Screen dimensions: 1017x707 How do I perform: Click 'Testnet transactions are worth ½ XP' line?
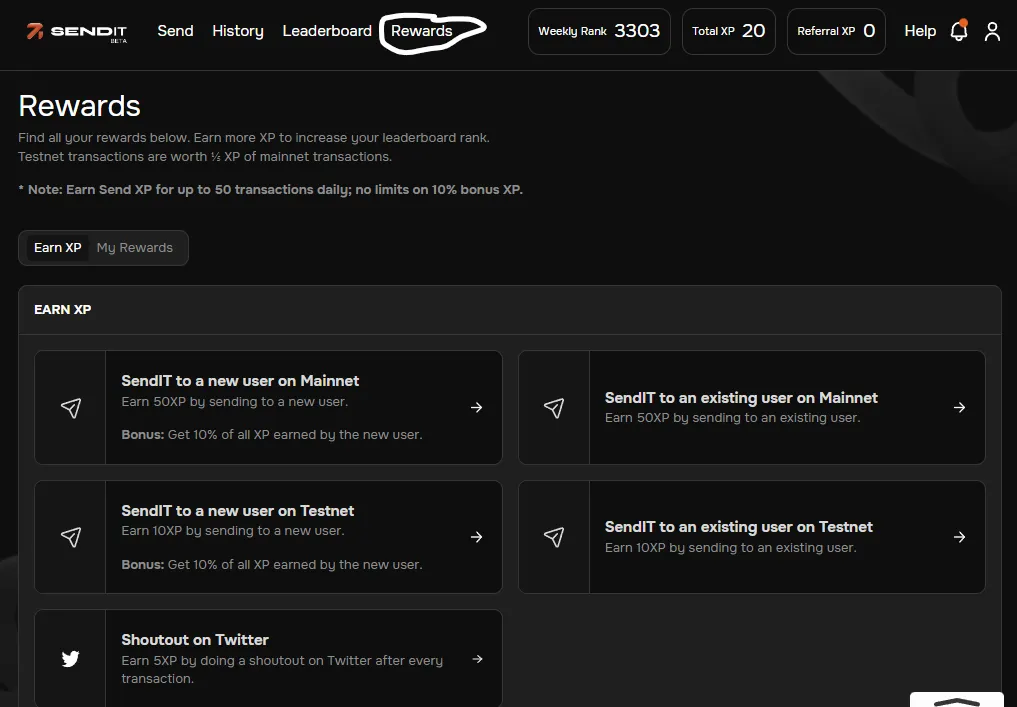pos(205,156)
